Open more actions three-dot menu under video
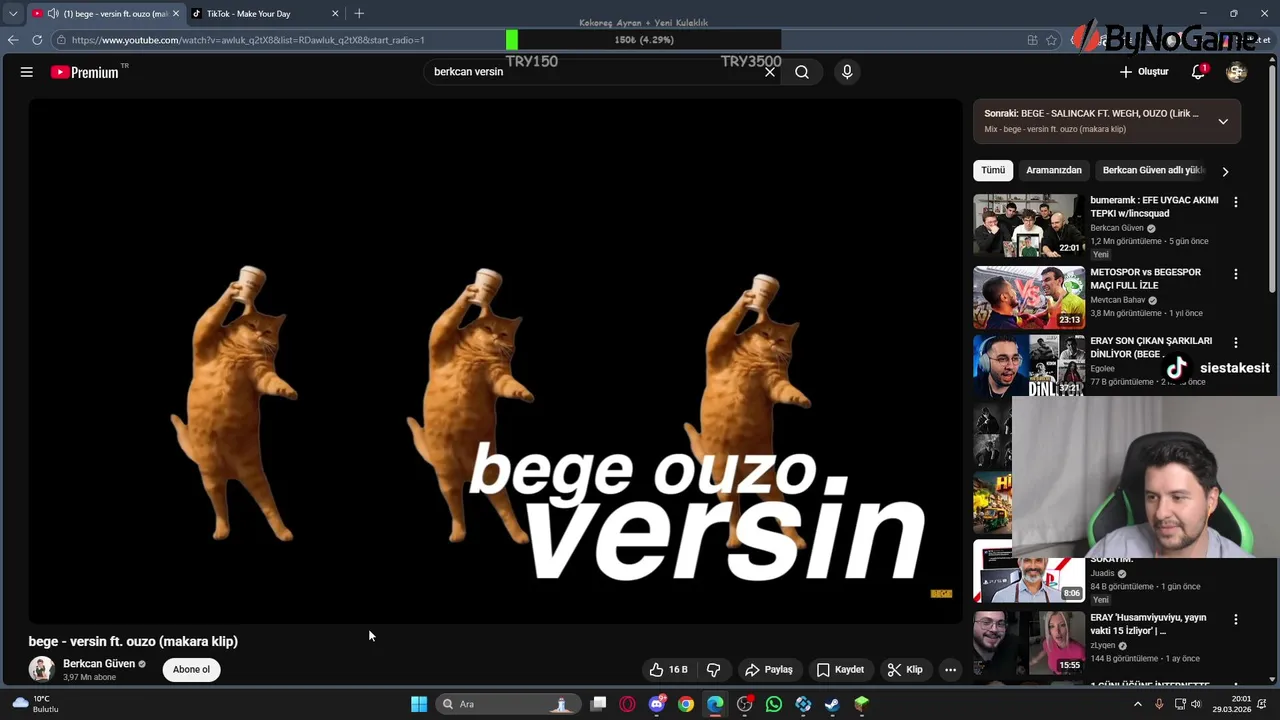Viewport: 1280px width, 720px height. pyautogui.click(x=951, y=670)
